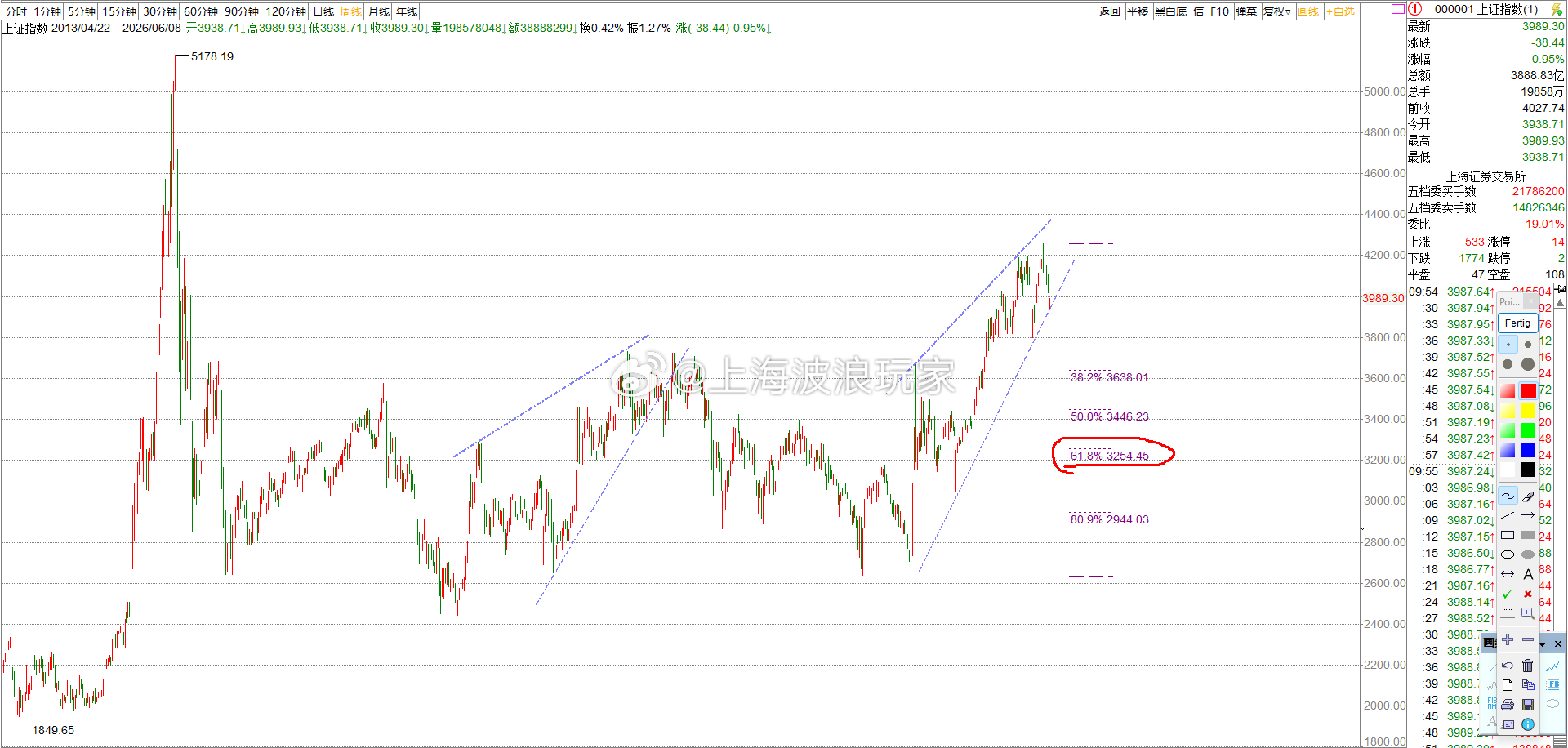Toggle the 画线 drawing mode button
The image size is (1568, 748).
pos(1308,11)
